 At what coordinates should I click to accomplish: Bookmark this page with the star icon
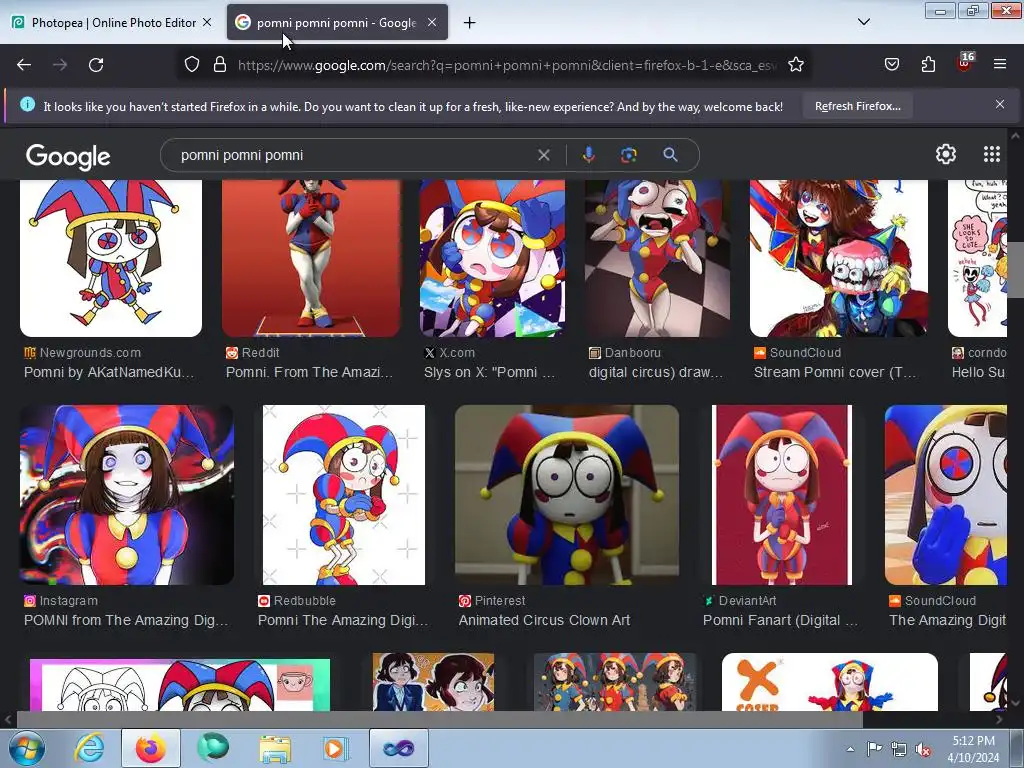(x=795, y=65)
